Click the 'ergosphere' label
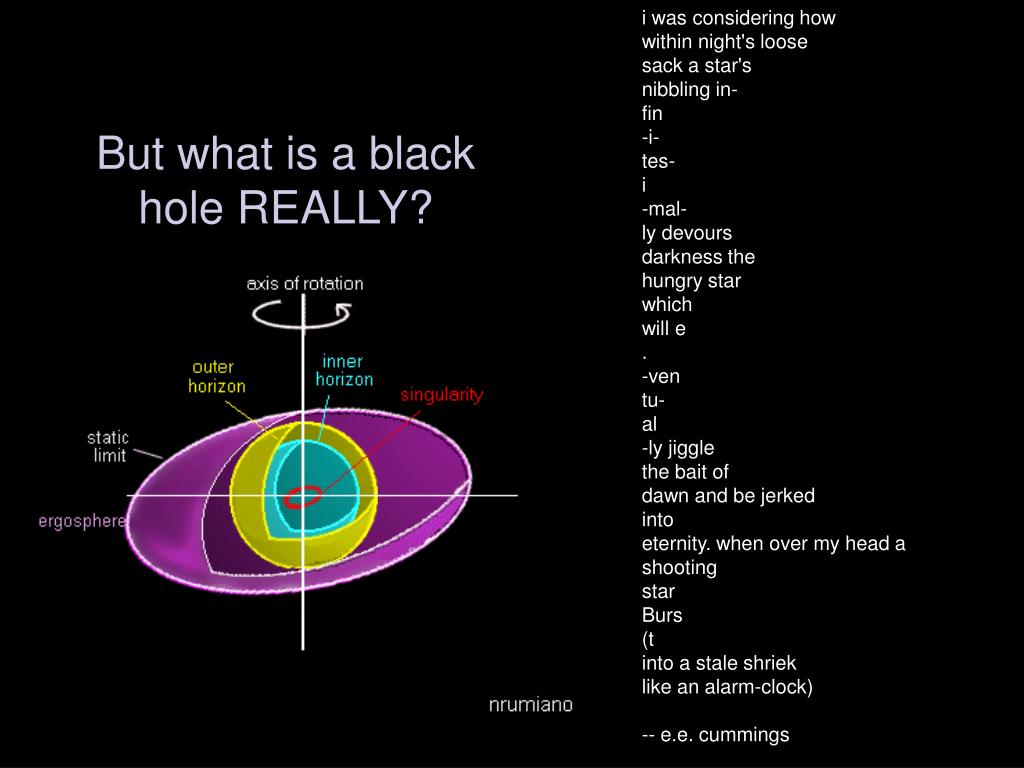 click(x=82, y=521)
